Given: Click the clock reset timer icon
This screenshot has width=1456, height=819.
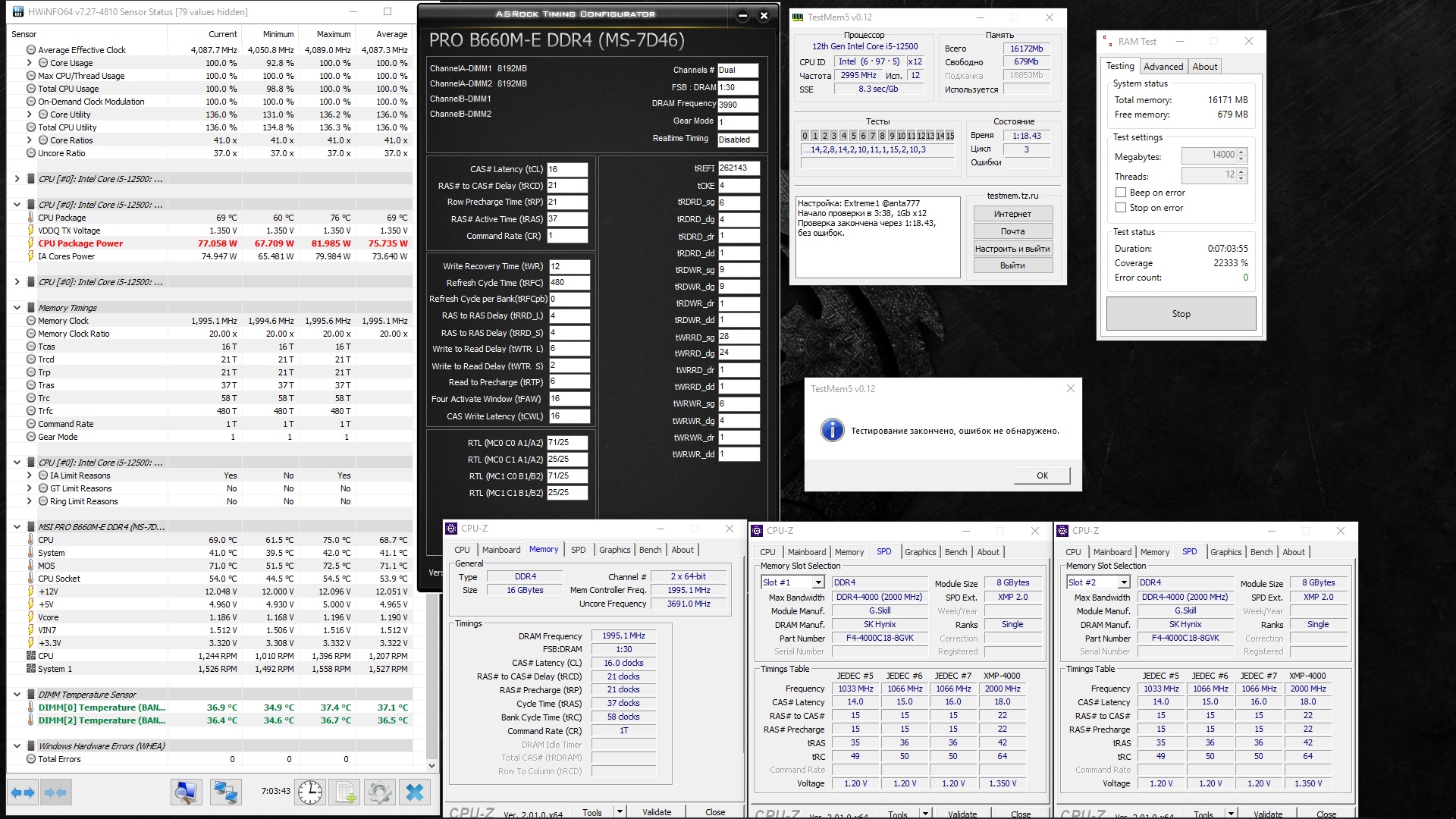Looking at the screenshot, I should (x=310, y=792).
